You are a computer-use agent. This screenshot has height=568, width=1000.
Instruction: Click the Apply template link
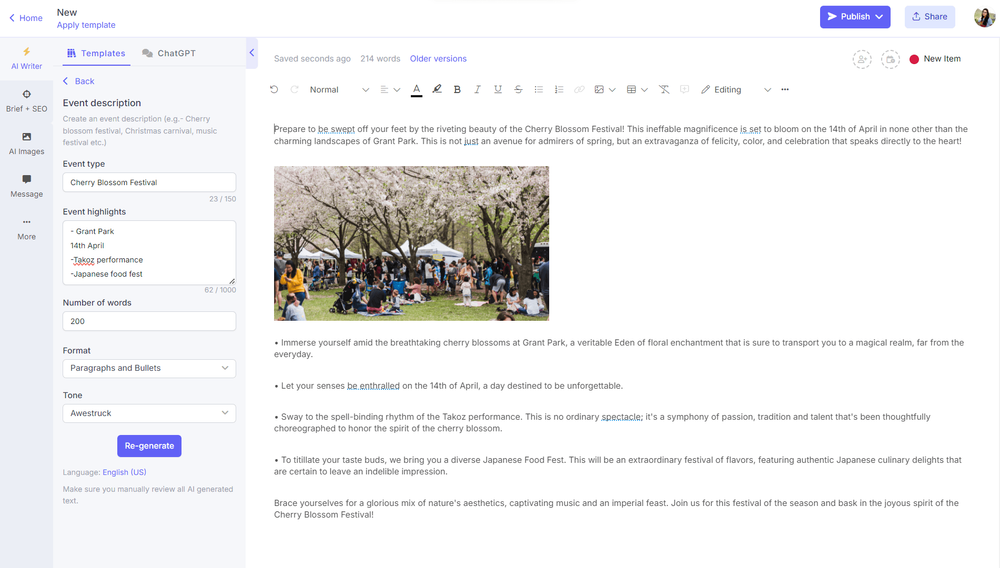point(86,25)
